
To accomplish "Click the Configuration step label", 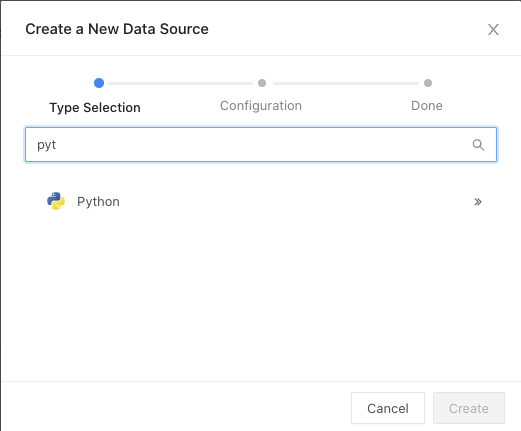I will 261,106.
